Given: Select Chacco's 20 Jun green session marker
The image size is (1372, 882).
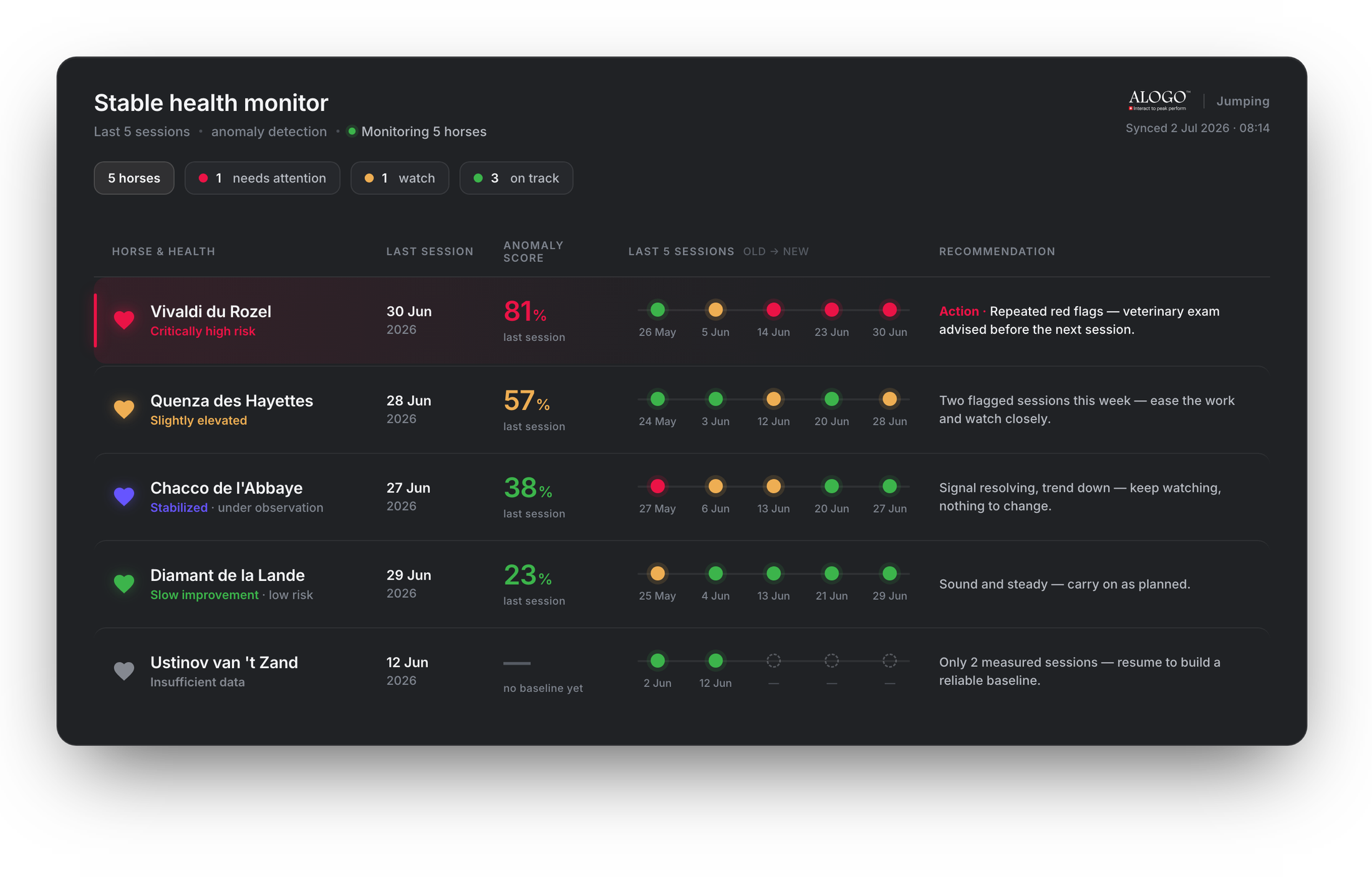Looking at the screenshot, I should pyautogui.click(x=831, y=486).
